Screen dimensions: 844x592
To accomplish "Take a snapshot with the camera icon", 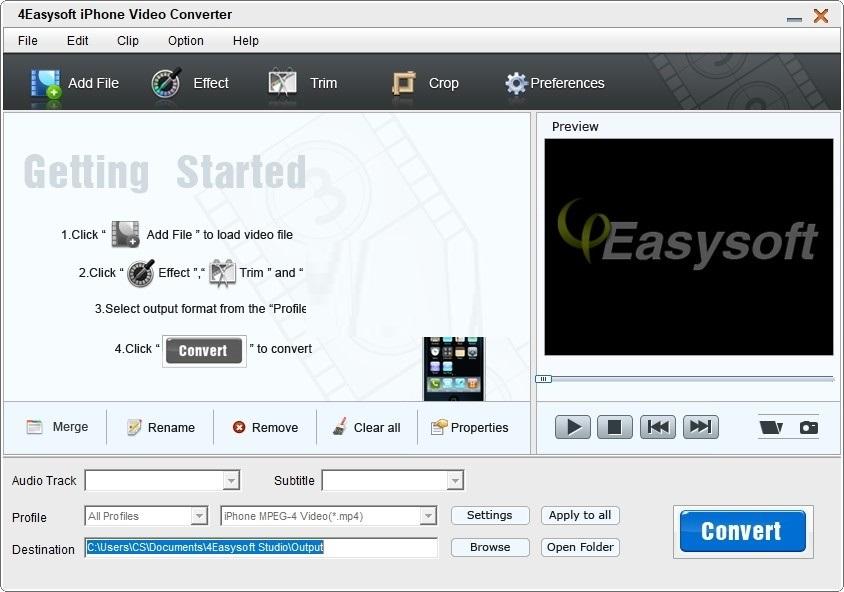I will pos(808,428).
